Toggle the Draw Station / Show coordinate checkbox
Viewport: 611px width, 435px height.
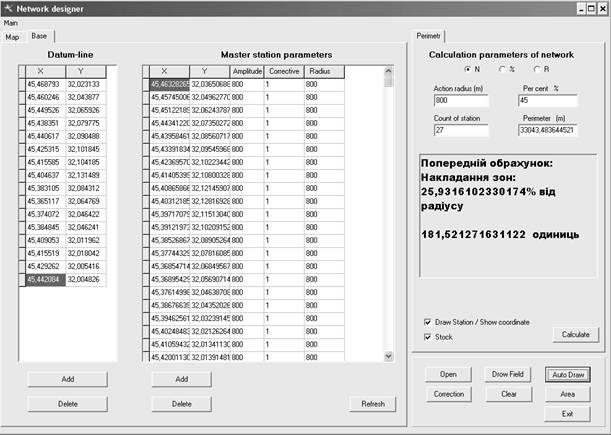click(x=429, y=322)
